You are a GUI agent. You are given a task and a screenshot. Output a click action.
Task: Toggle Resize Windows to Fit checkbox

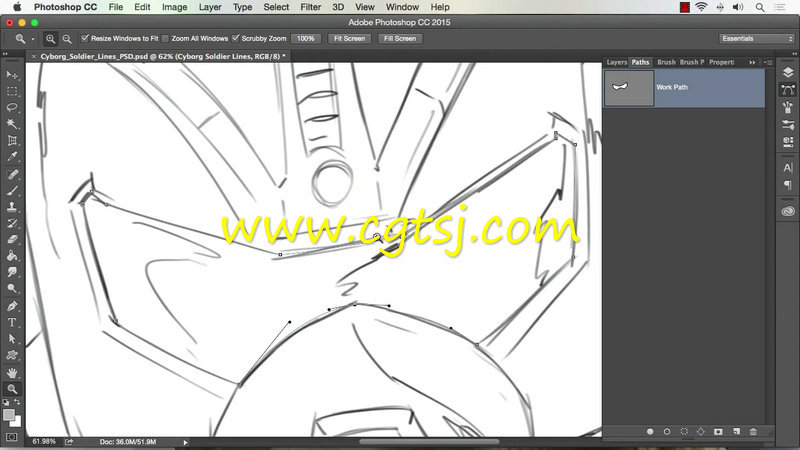[x=85, y=38]
